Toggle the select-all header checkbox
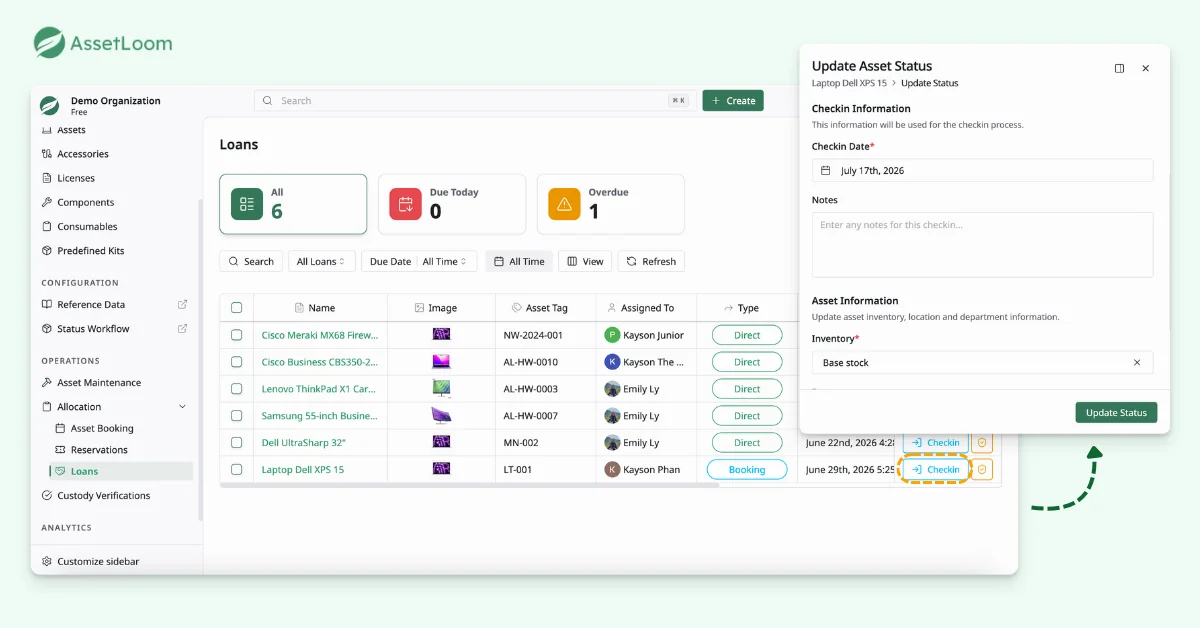 coord(237,308)
